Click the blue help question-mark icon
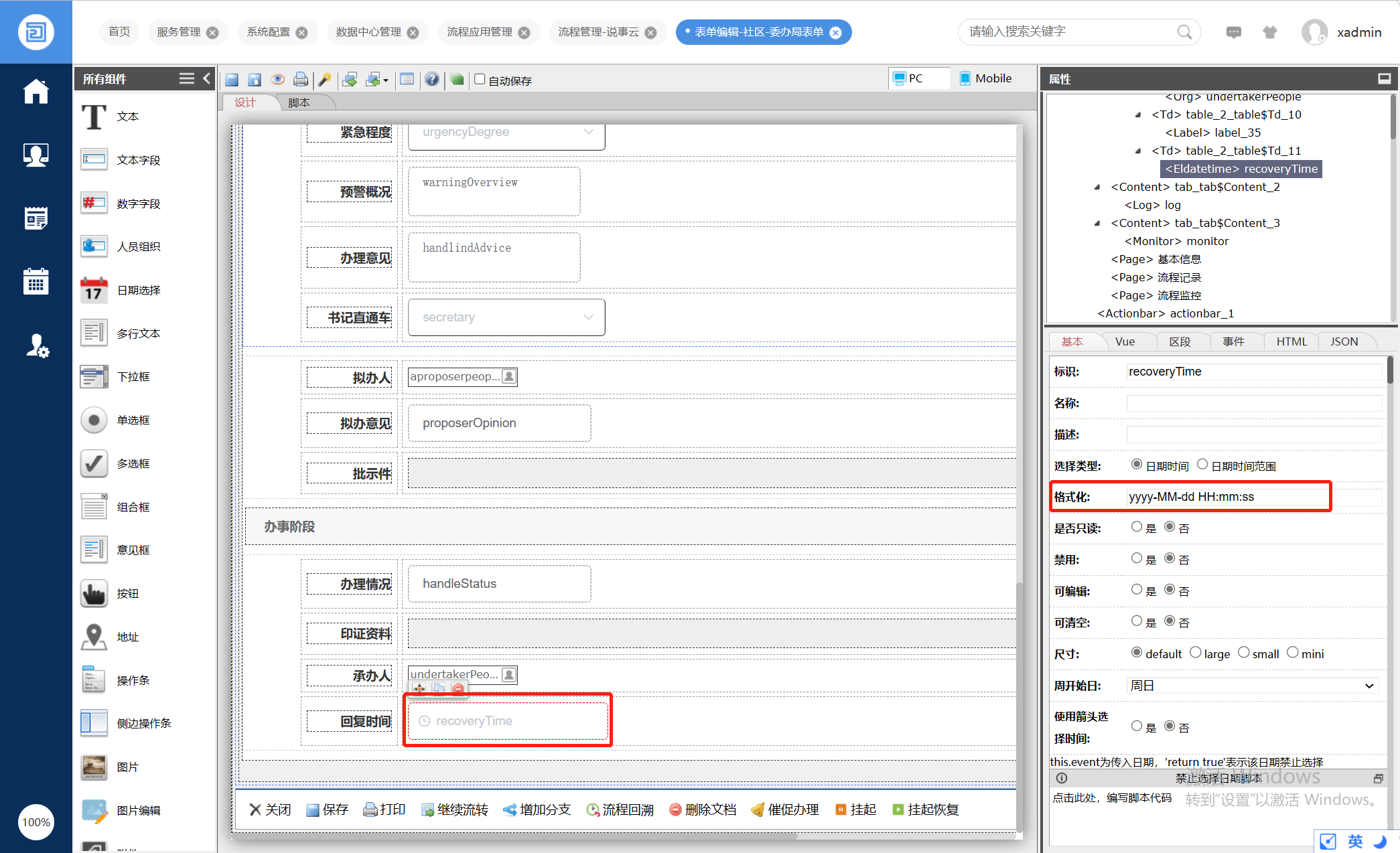Screen dimensions: 1400x853 point(432,80)
